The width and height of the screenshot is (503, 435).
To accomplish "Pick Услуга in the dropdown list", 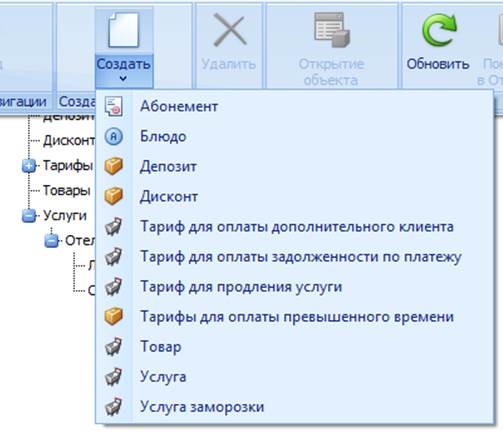I will (163, 377).
